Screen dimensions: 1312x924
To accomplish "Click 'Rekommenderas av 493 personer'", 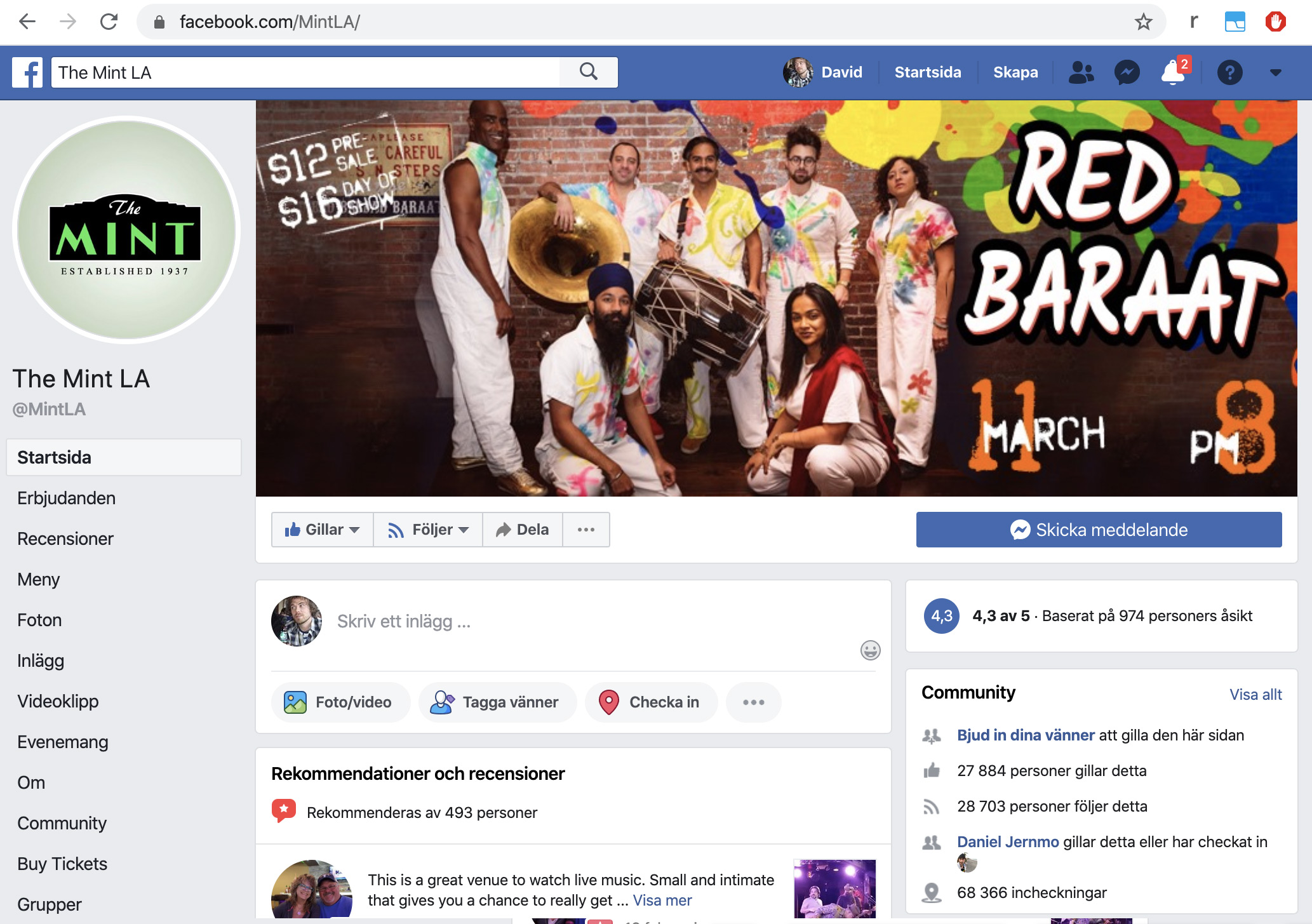I will click(422, 812).
